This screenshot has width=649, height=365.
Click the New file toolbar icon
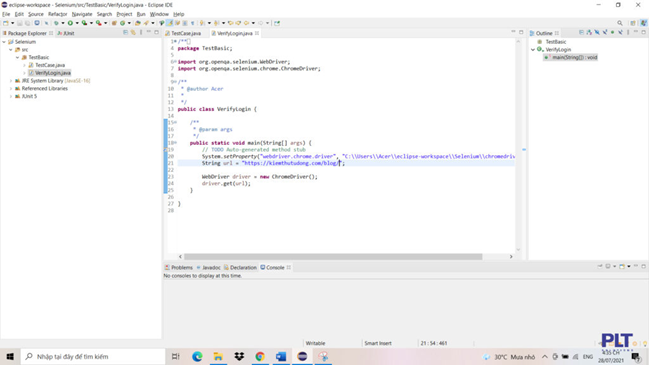point(5,23)
